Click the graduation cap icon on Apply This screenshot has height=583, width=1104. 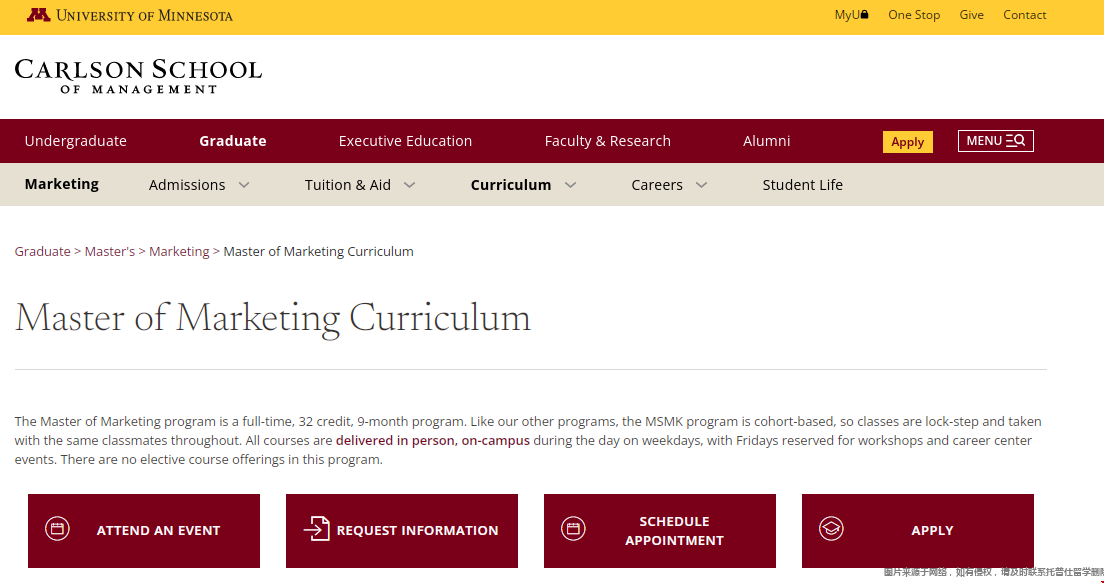click(x=832, y=528)
